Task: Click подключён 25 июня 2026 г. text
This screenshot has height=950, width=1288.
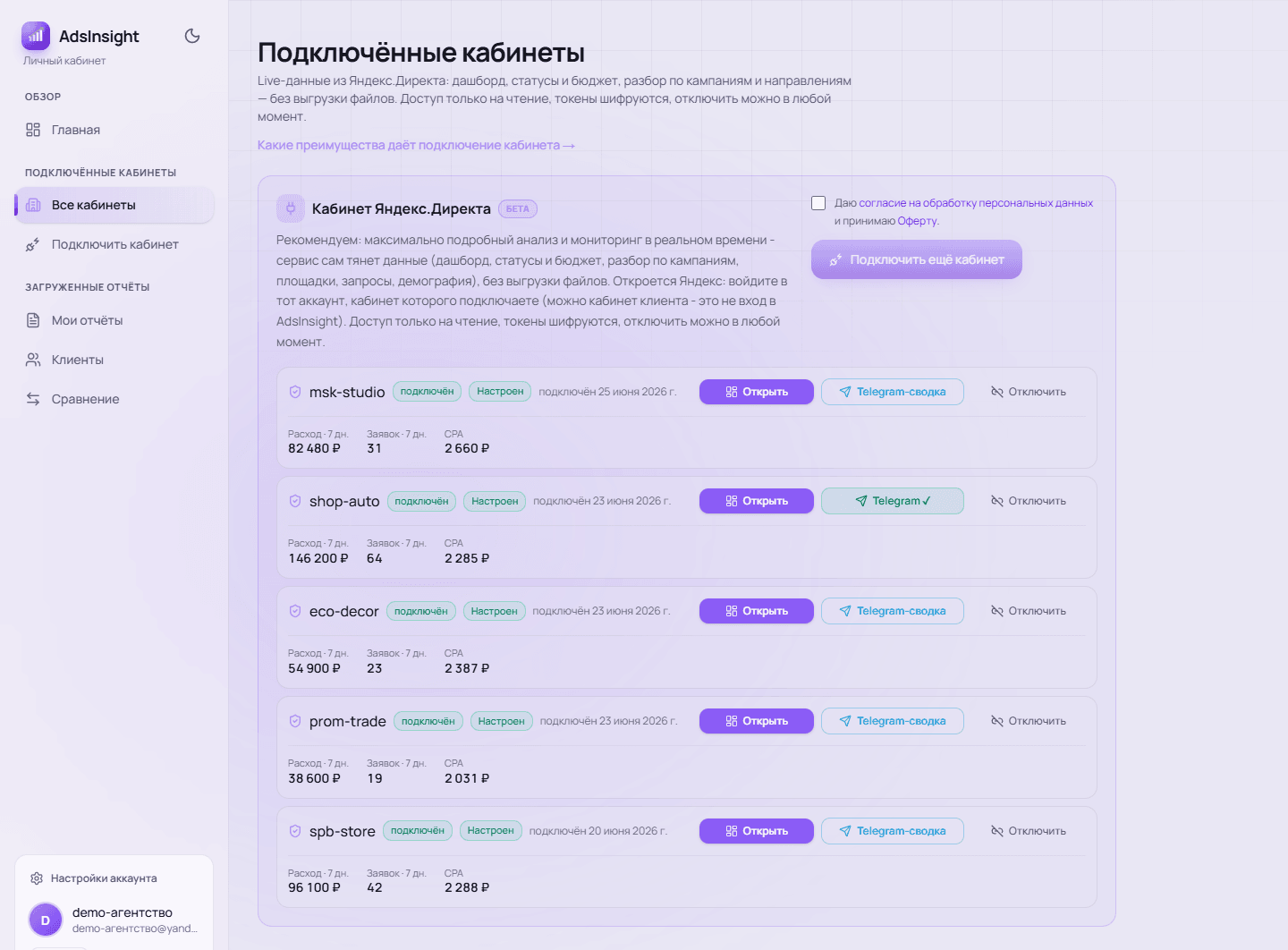Action: point(607,392)
